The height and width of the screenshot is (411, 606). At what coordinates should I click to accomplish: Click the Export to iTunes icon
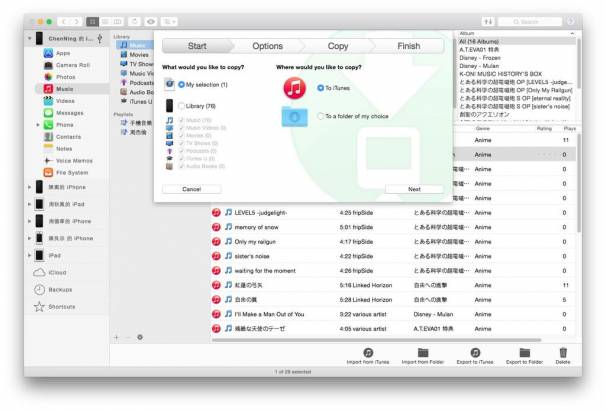475,353
